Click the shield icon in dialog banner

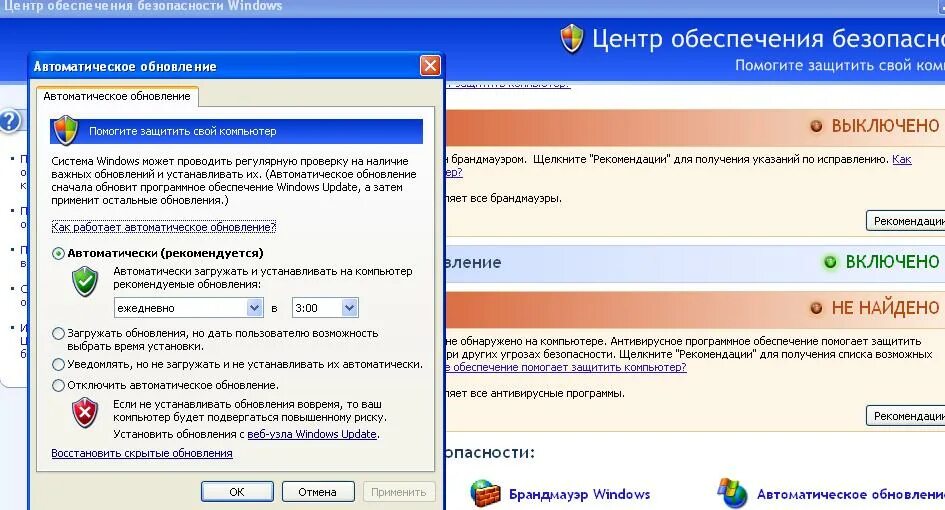(x=66, y=131)
